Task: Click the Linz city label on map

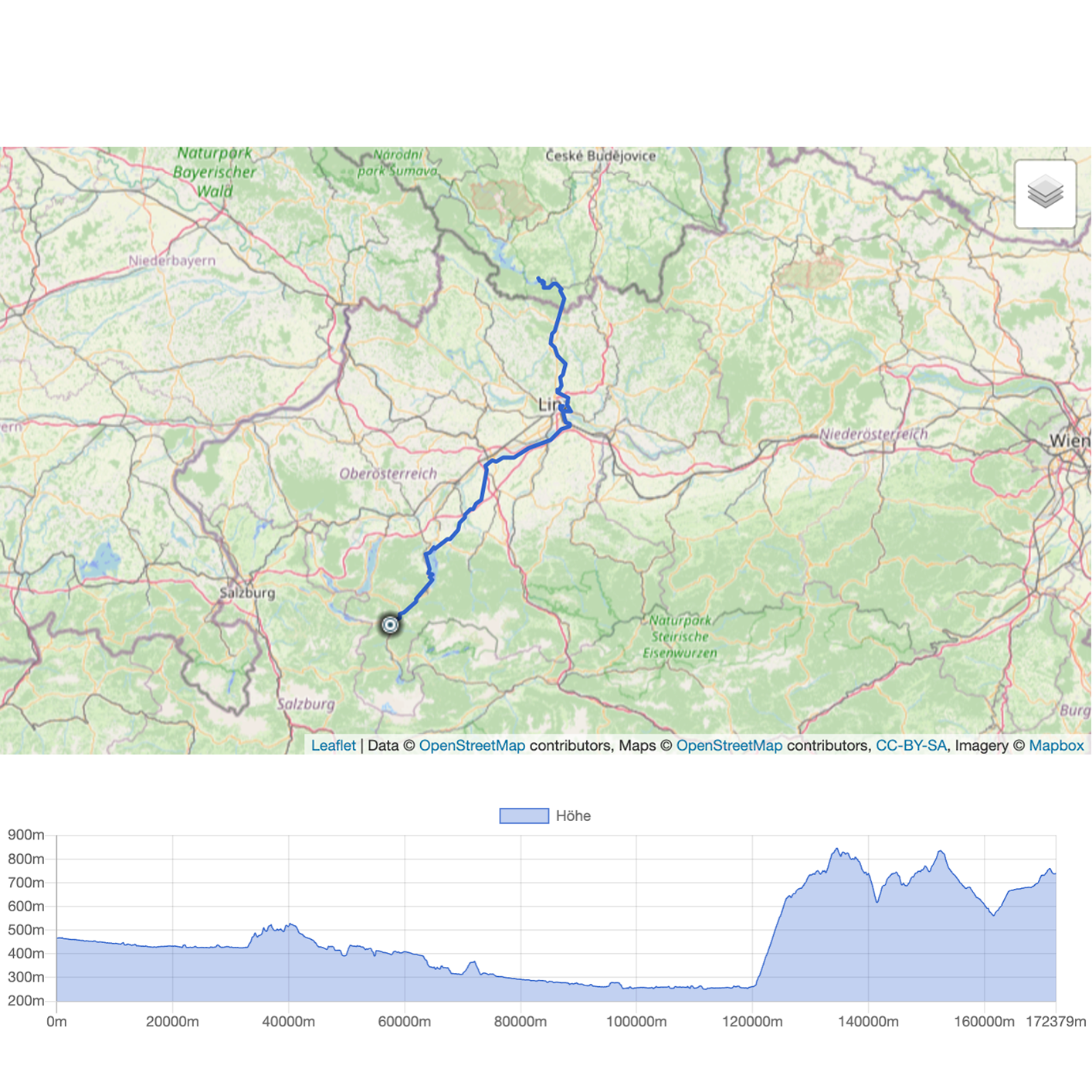Action: [550, 405]
